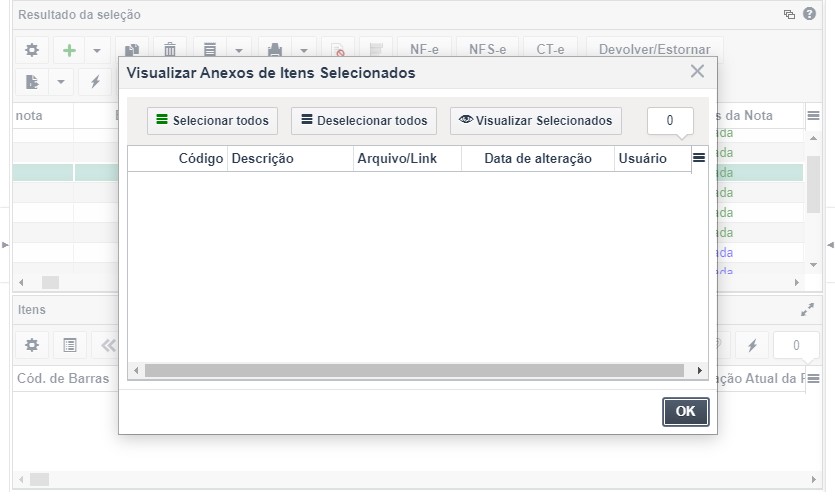
Task: Click green plus add icon
Action: coord(69,50)
